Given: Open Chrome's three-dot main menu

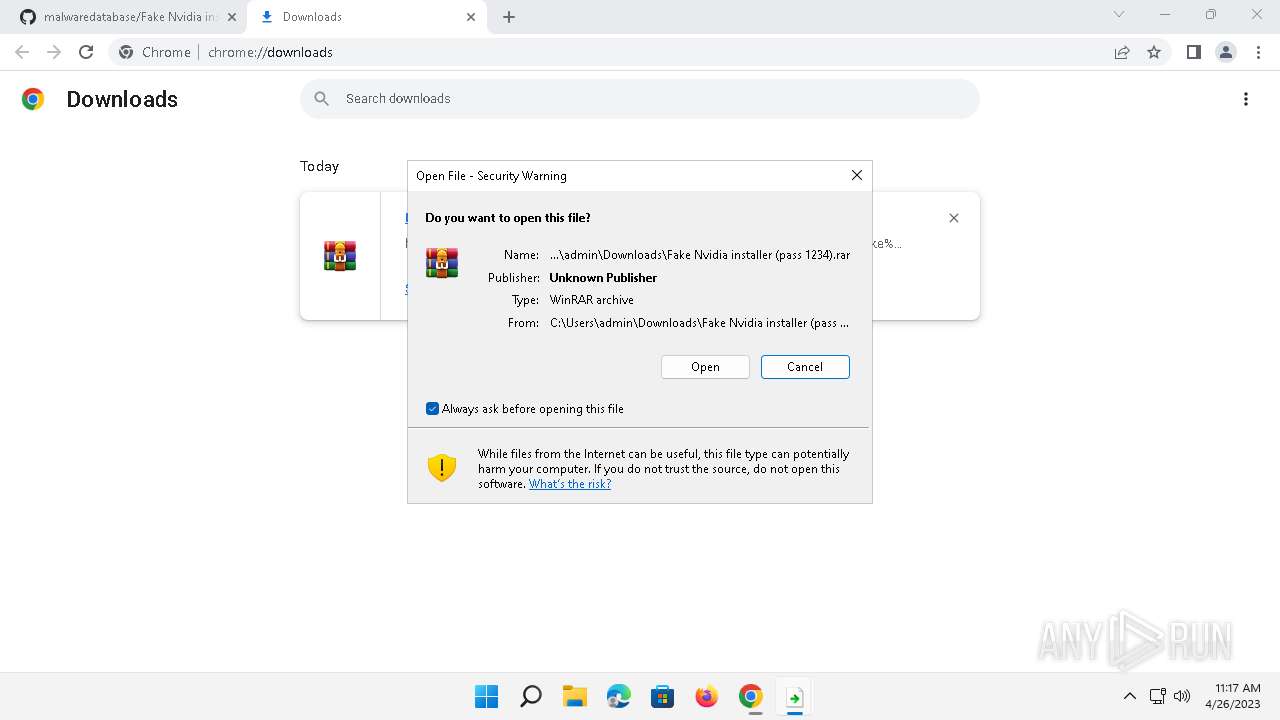Looking at the screenshot, I should (1257, 52).
